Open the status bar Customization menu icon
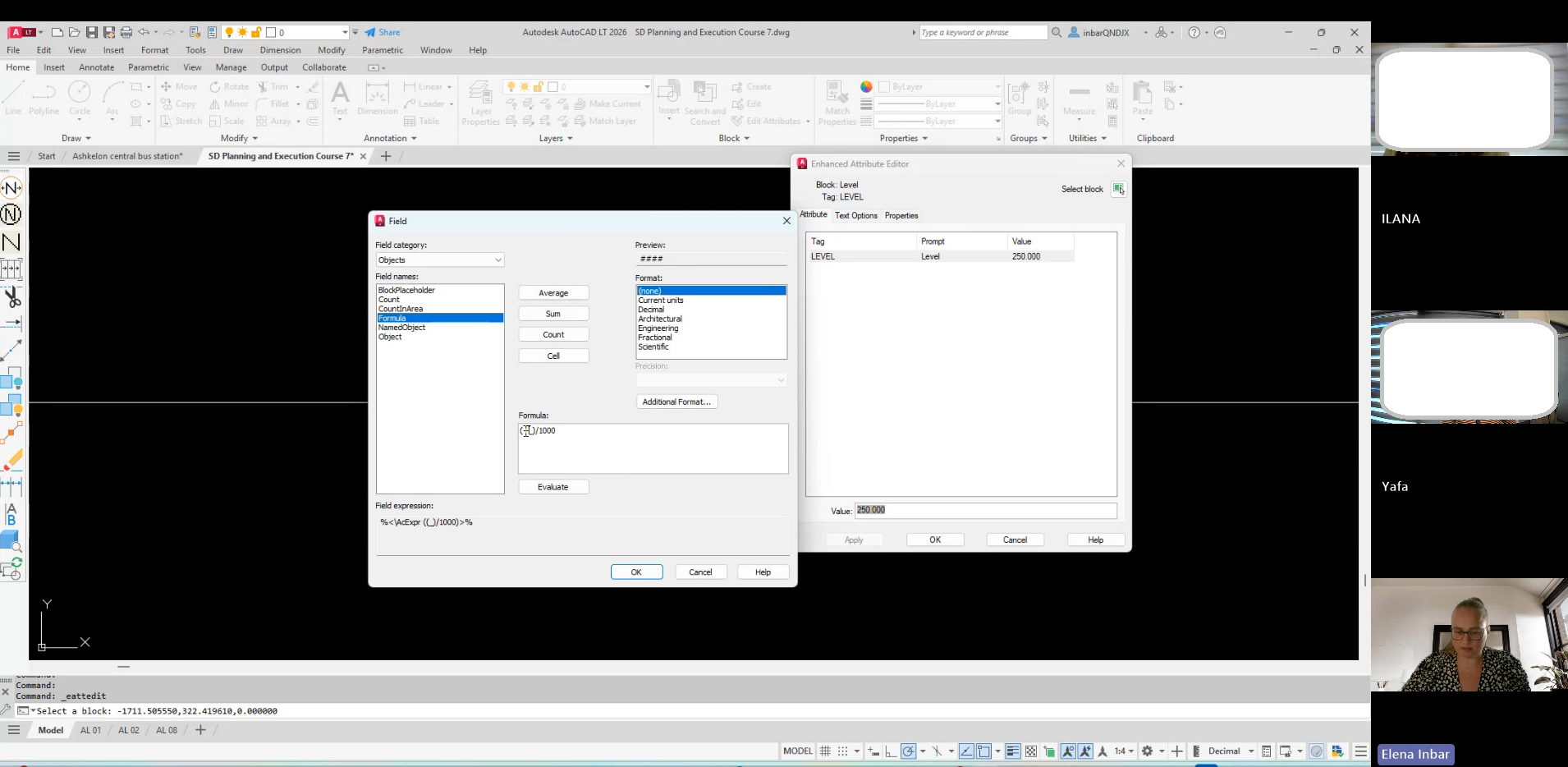Viewport: 1568px width, 767px height. click(x=1360, y=751)
